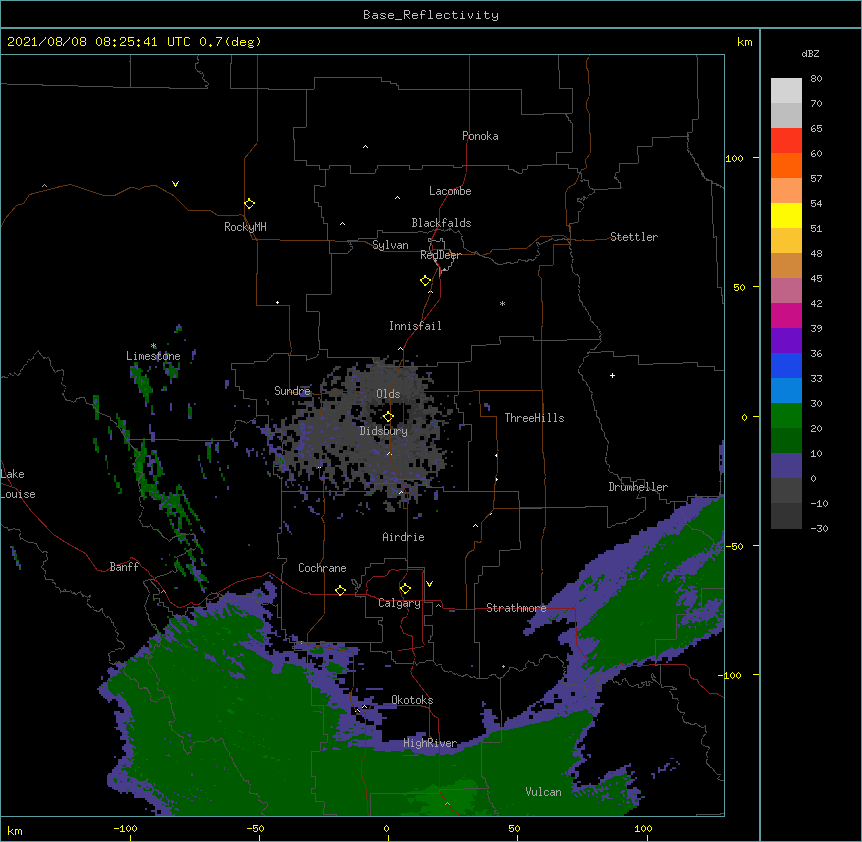Click the RockyMH label
The image size is (862, 842).
point(245,227)
